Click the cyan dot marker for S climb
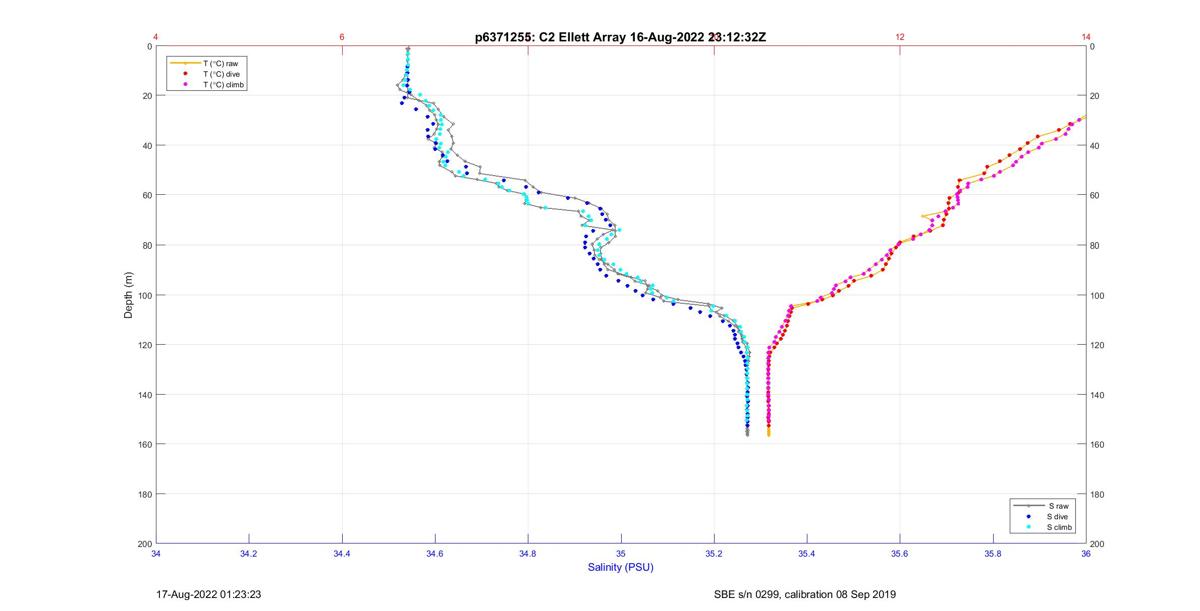Screen dimensions: 1200x611 click(x=1027, y=527)
